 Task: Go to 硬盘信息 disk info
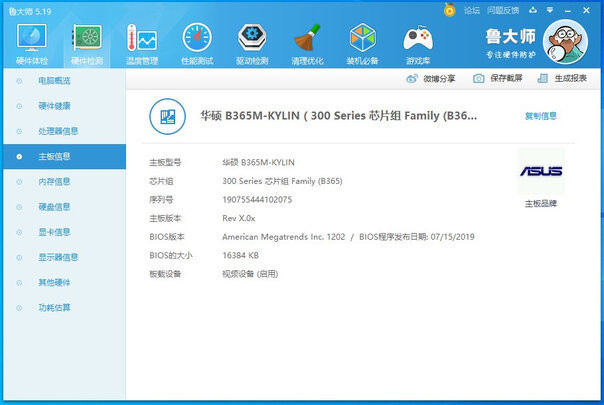54,206
